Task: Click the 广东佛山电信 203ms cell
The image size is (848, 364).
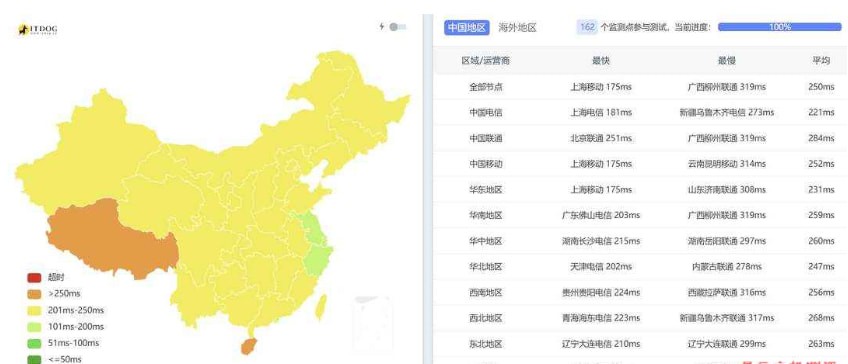Action: (x=600, y=215)
